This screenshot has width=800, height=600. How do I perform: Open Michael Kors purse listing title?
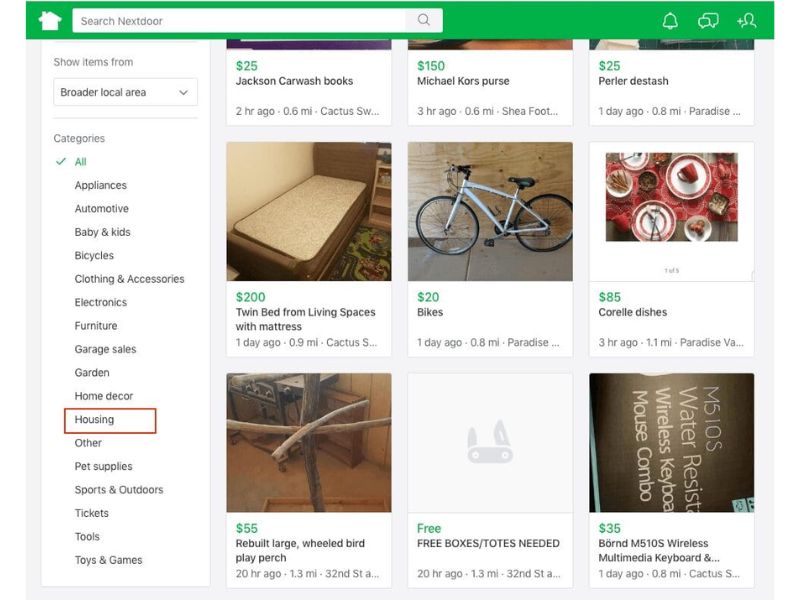tap(463, 81)
